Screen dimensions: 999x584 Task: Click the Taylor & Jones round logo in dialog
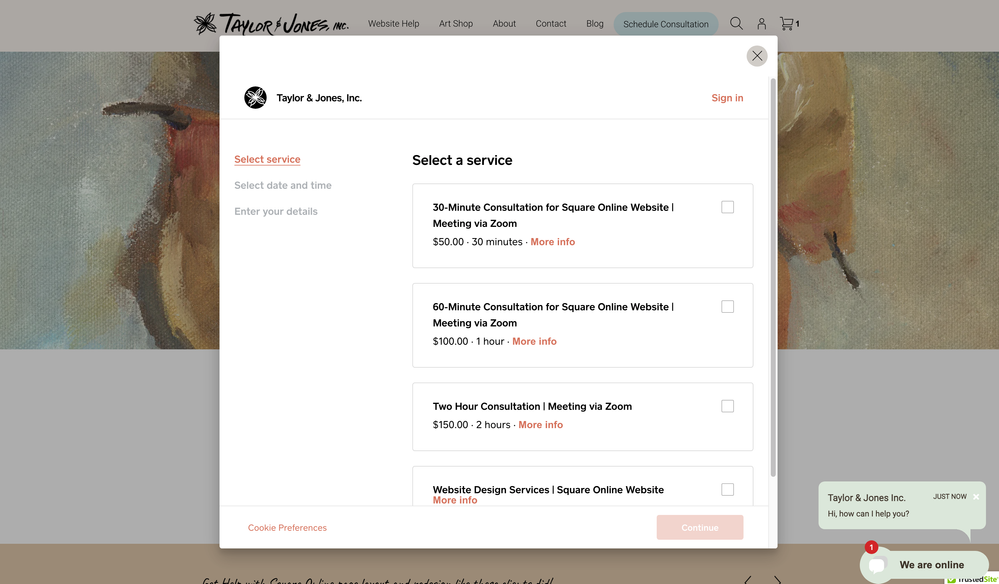pos(255,98)
